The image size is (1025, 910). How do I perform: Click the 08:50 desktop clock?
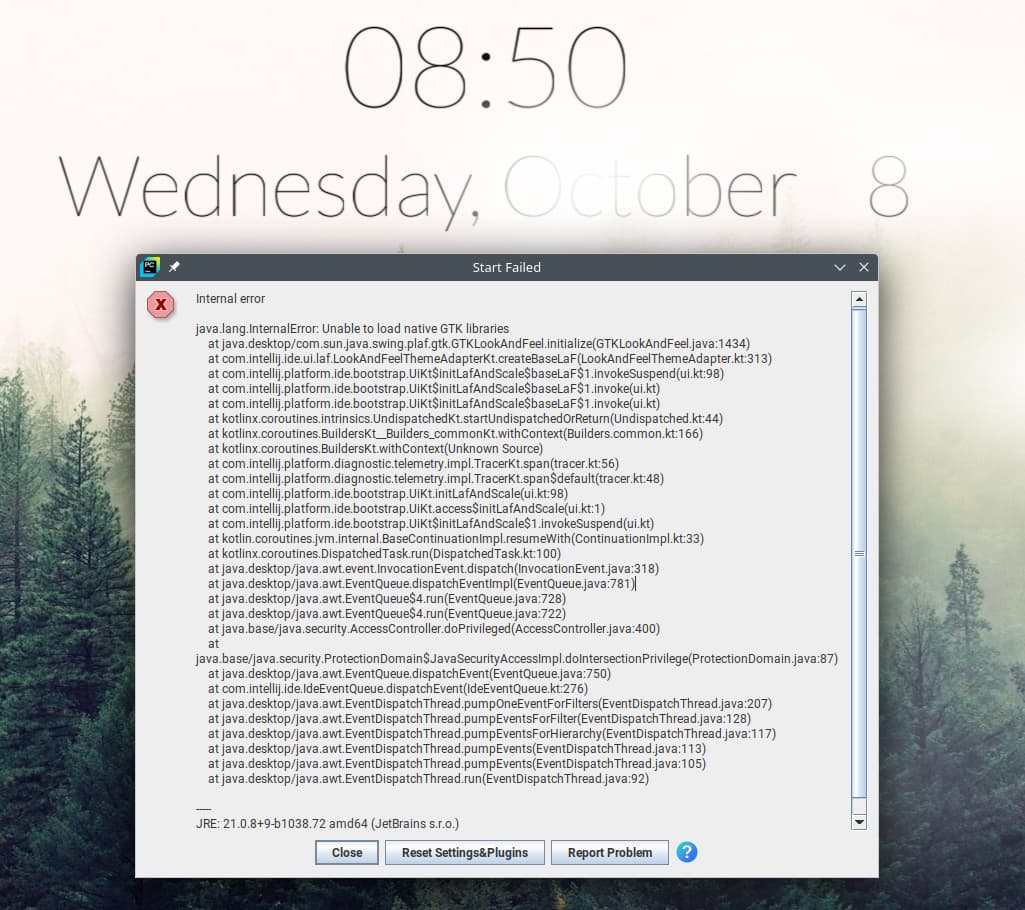[x=485, y=68]
